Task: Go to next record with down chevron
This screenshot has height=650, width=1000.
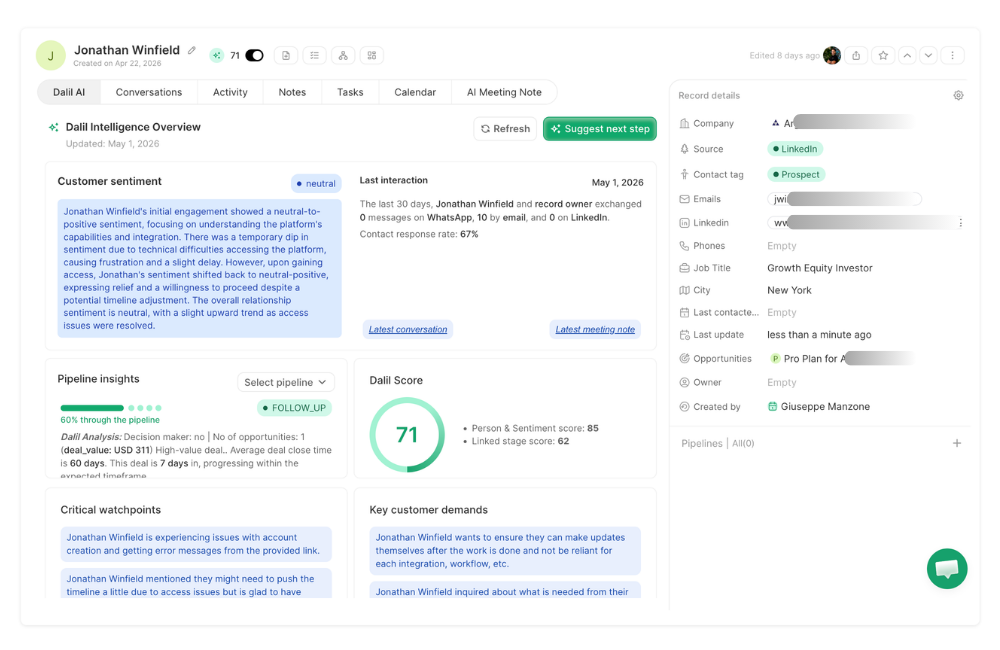Action: pyautogui.click(x=929, y=55)
